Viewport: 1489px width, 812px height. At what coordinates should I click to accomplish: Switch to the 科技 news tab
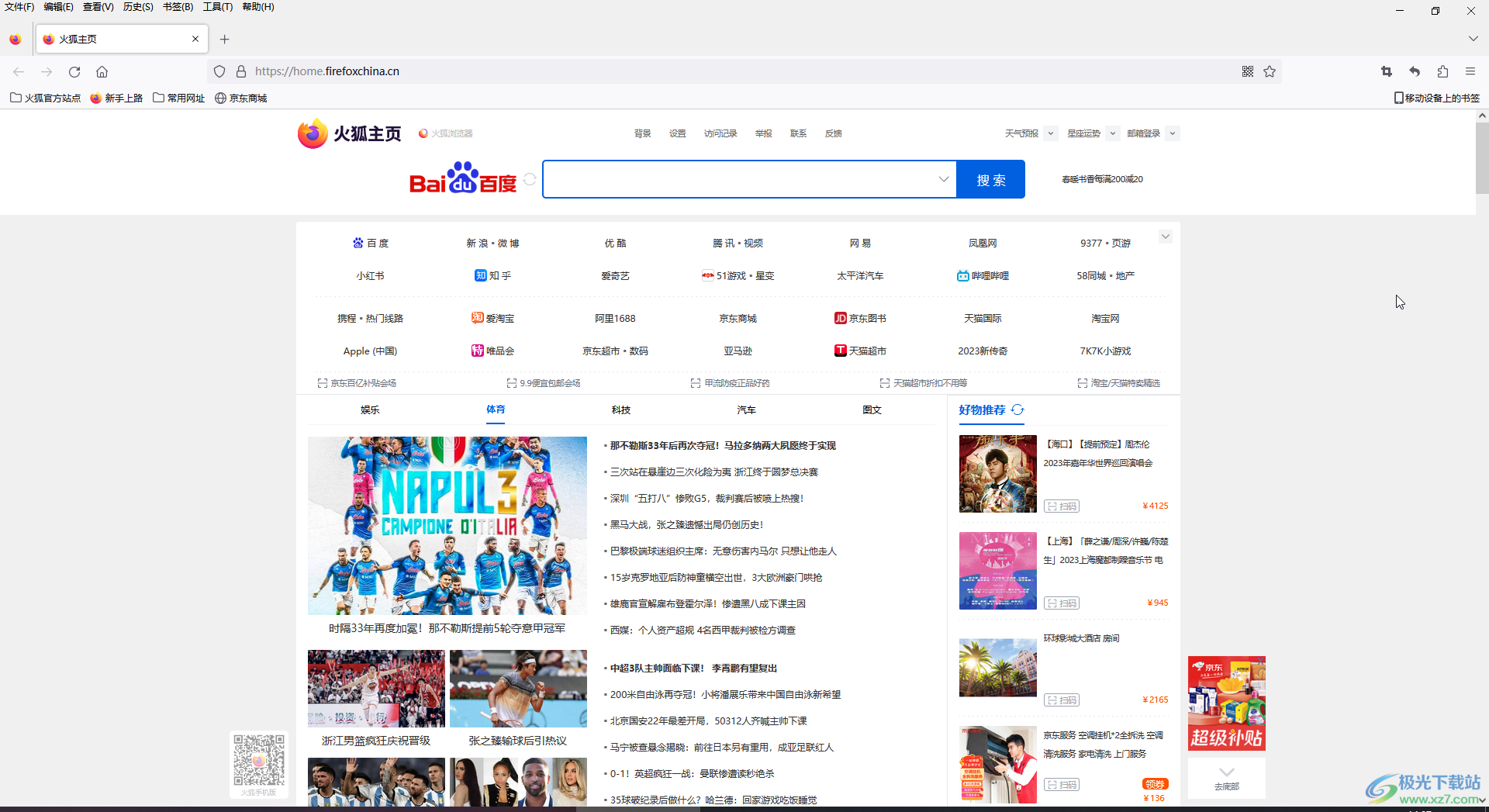pyautogui.click(x=620, y=409)
